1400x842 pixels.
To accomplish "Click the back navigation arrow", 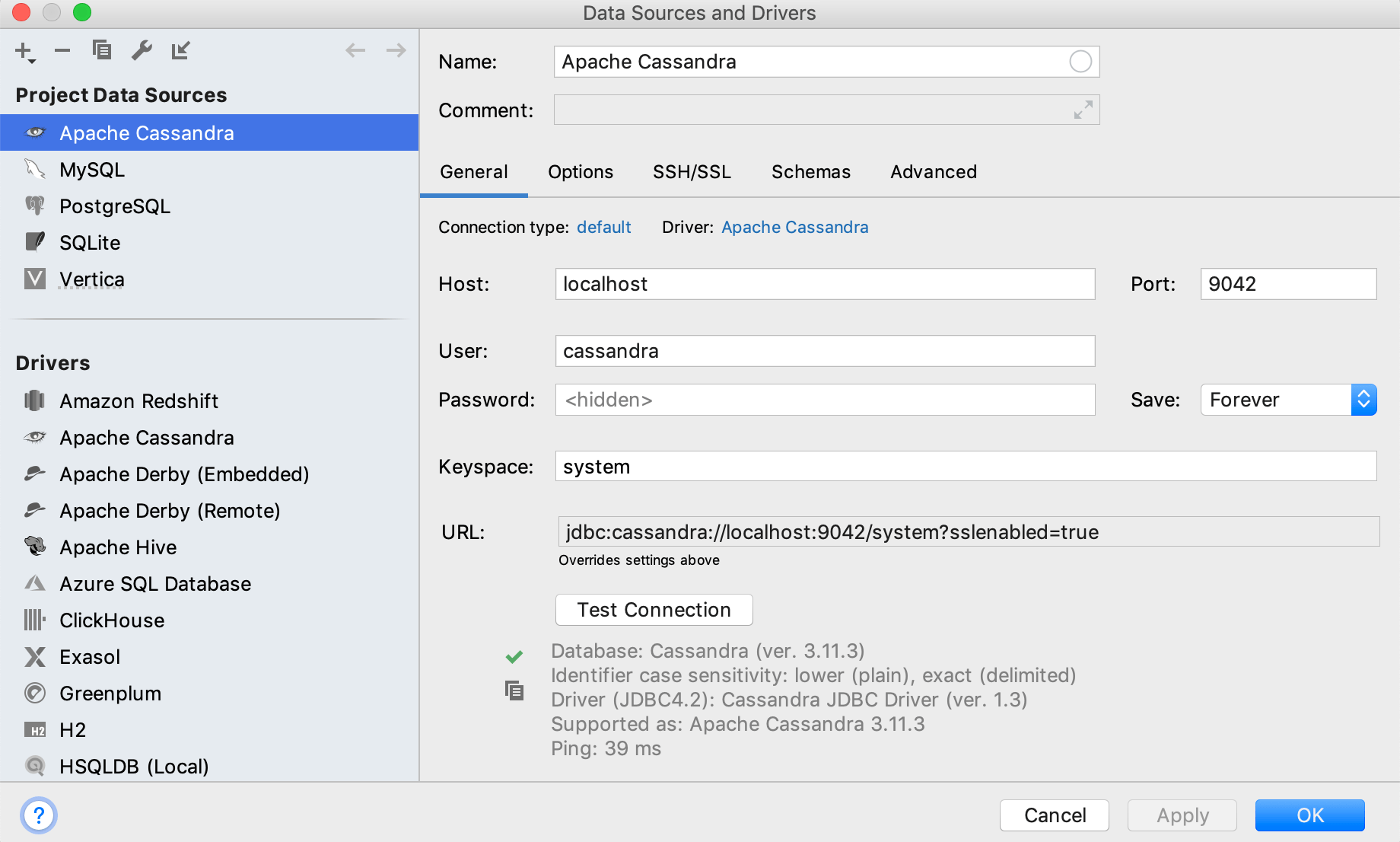I will click(x=355, y=49).
